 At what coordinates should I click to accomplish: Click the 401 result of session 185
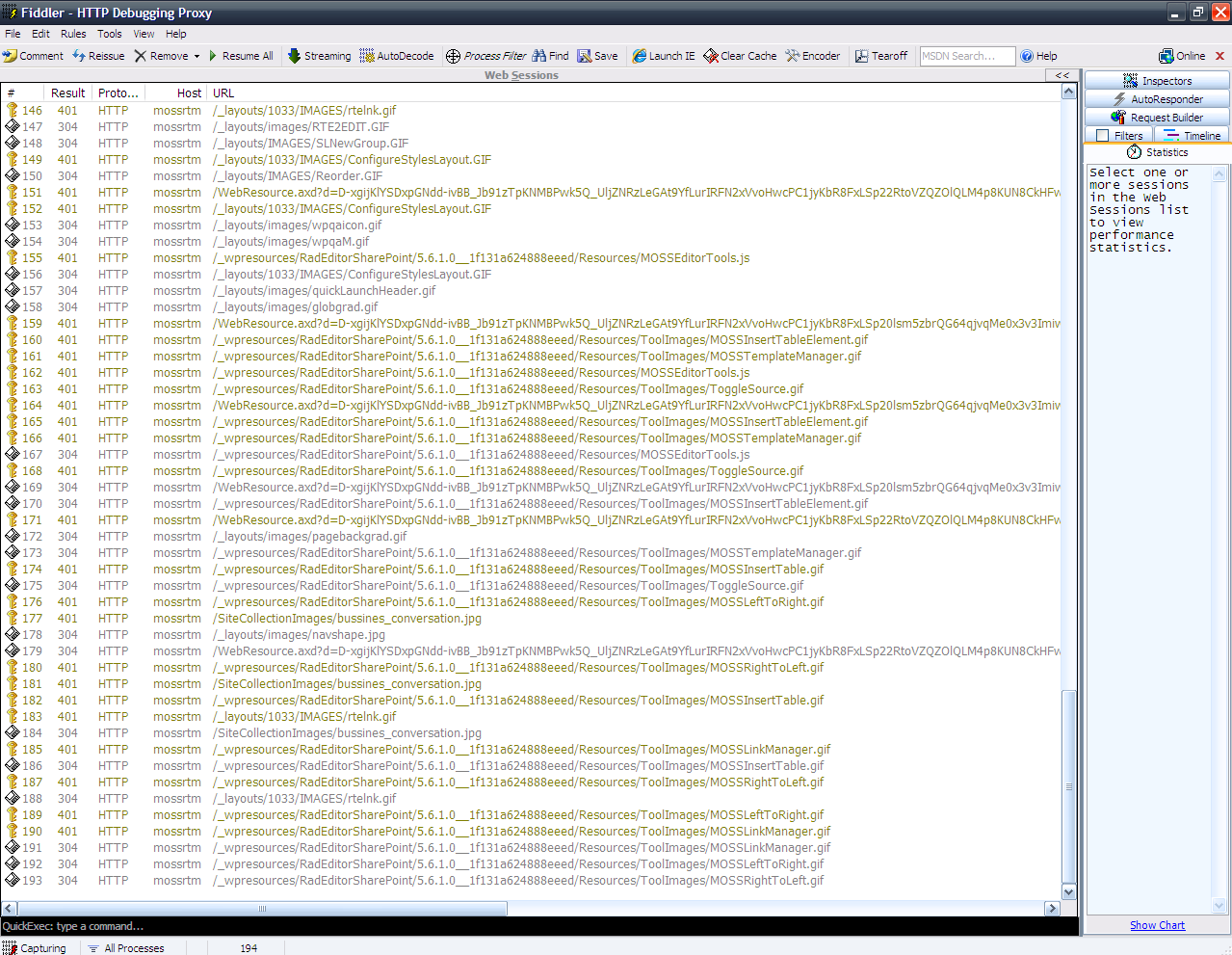pyautogui.click(x=67, y=749)
